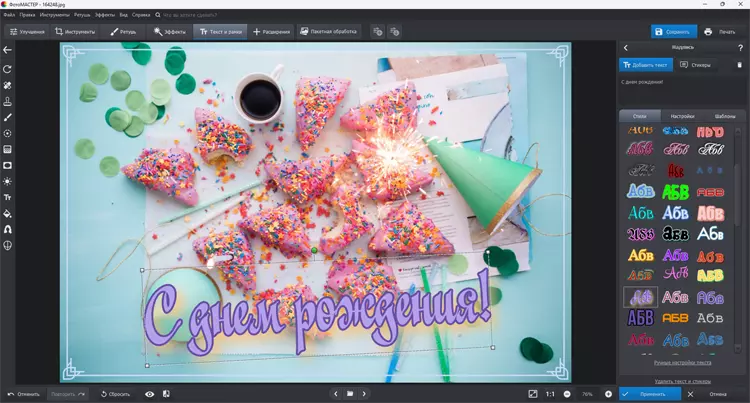This screenshot has height=403, width=750.
Task: Select the rotate tool in left sidebar
Action: pos(7,69)
